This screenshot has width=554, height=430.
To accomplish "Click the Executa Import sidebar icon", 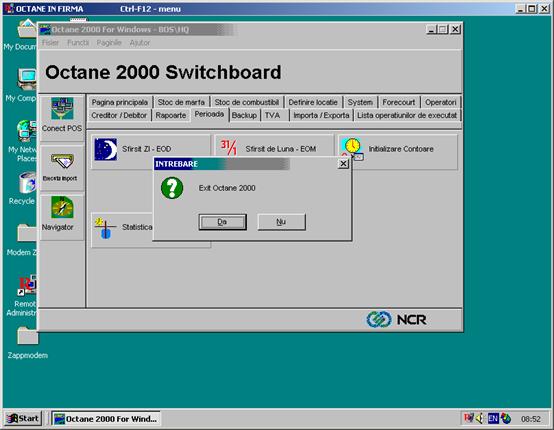I will pos(62,161).
